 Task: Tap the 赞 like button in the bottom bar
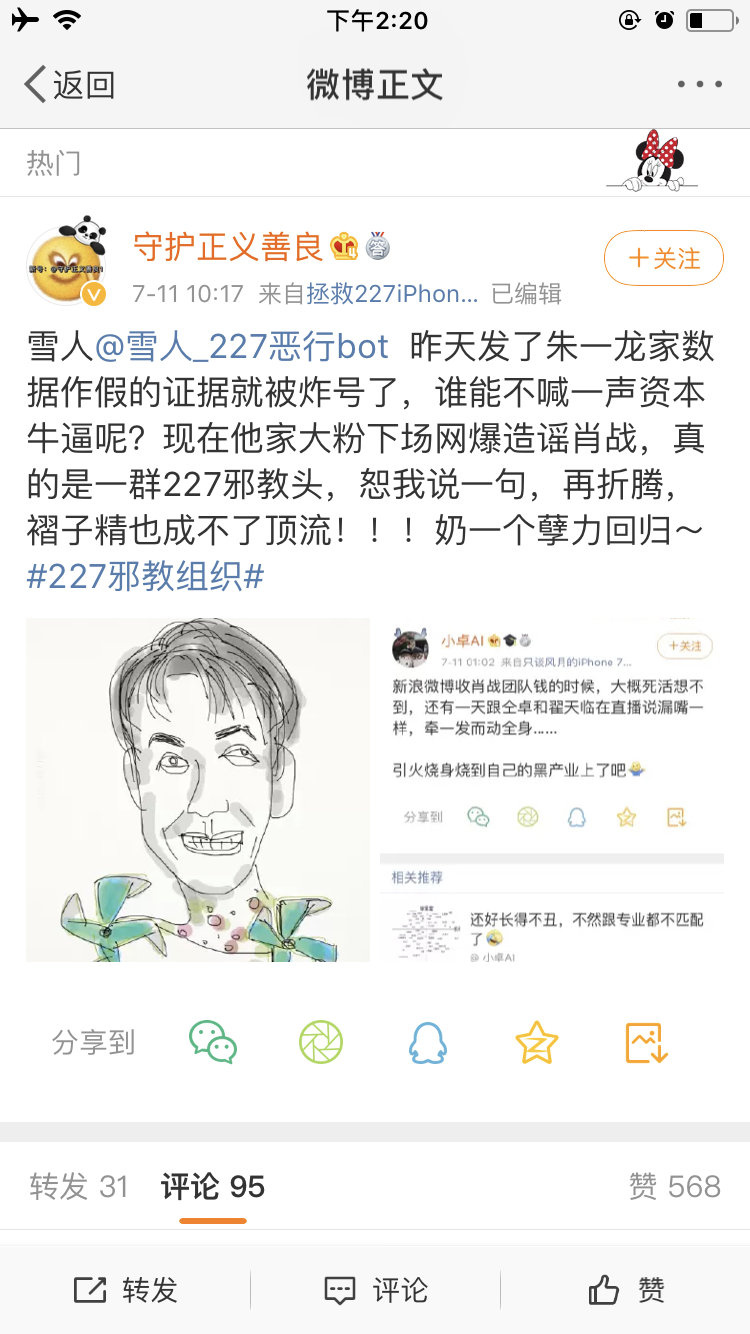pos(626,1290)
